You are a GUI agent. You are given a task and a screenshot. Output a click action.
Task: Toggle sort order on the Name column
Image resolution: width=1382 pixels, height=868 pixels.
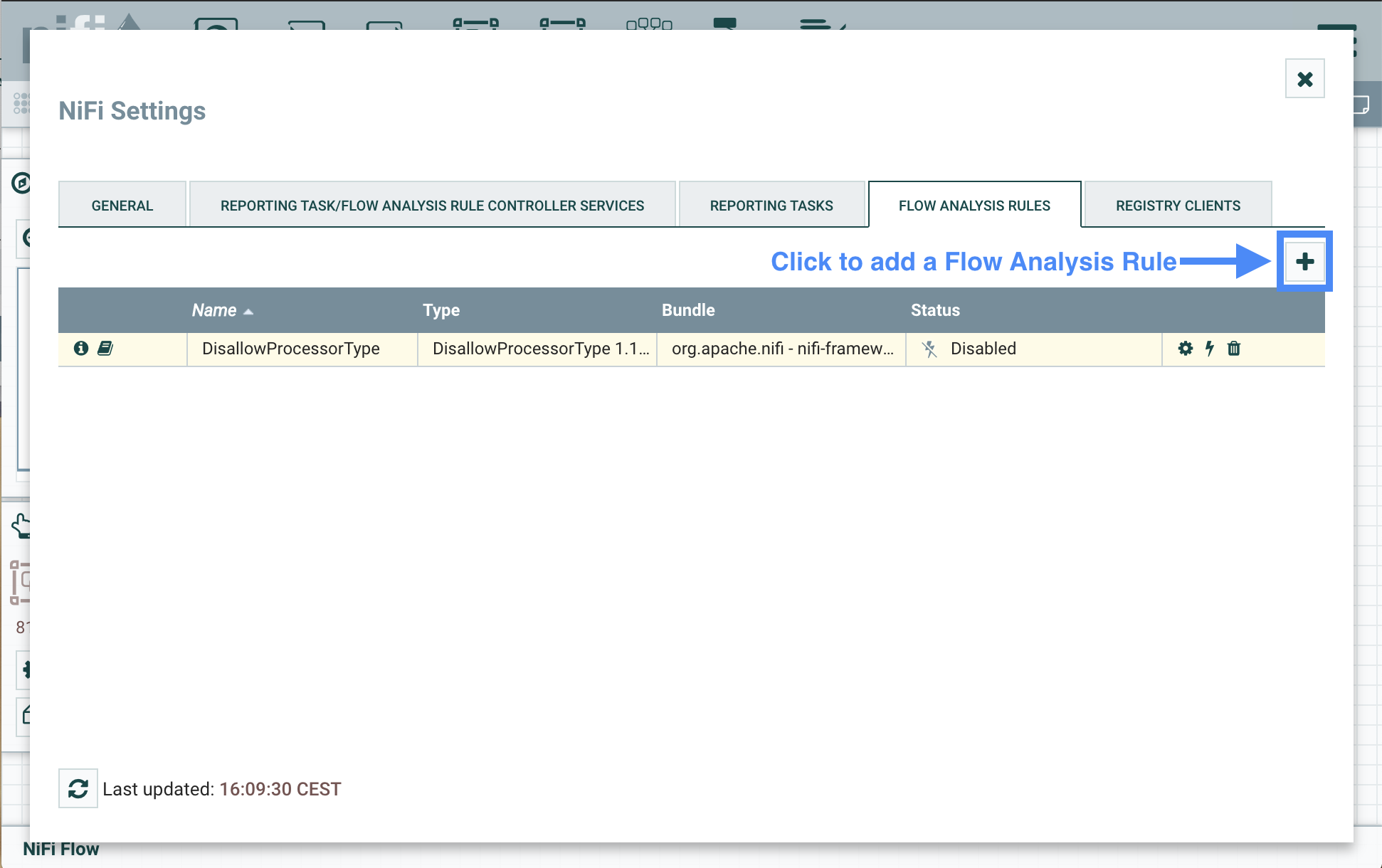tap(214, 310)
